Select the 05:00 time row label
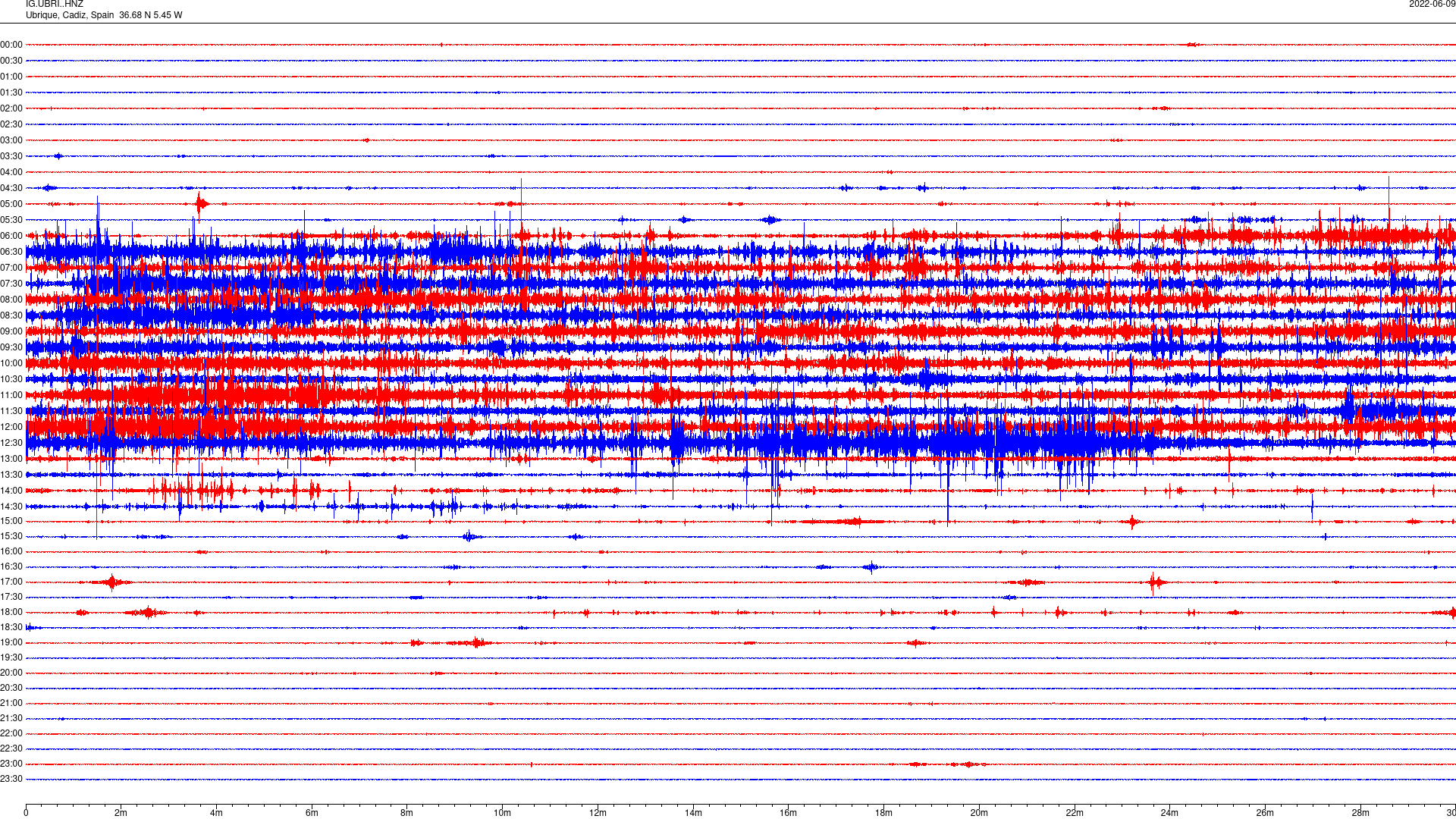The image size is (1456, 819). [x=11, y=204]
